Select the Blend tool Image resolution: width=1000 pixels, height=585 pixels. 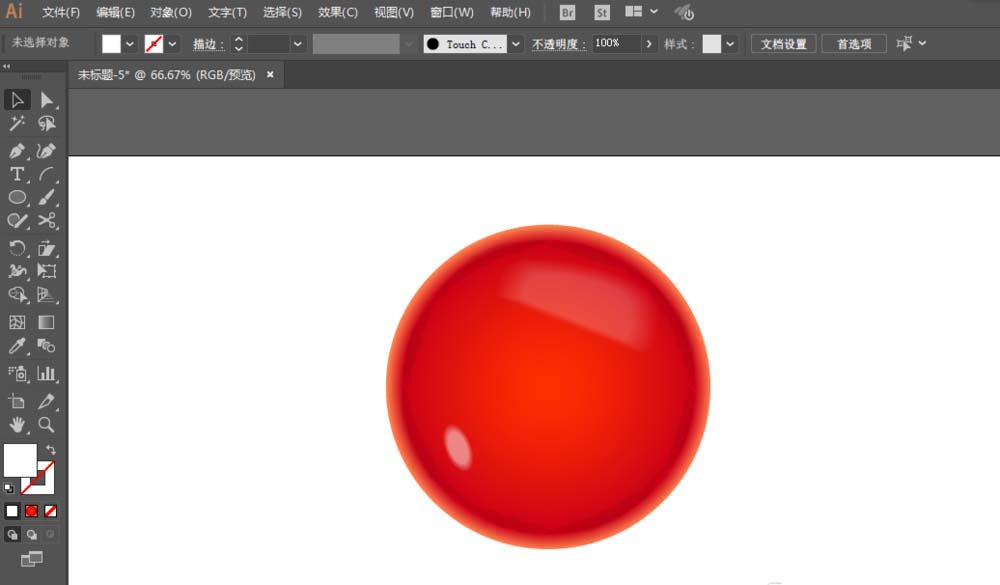pos(47,346)
